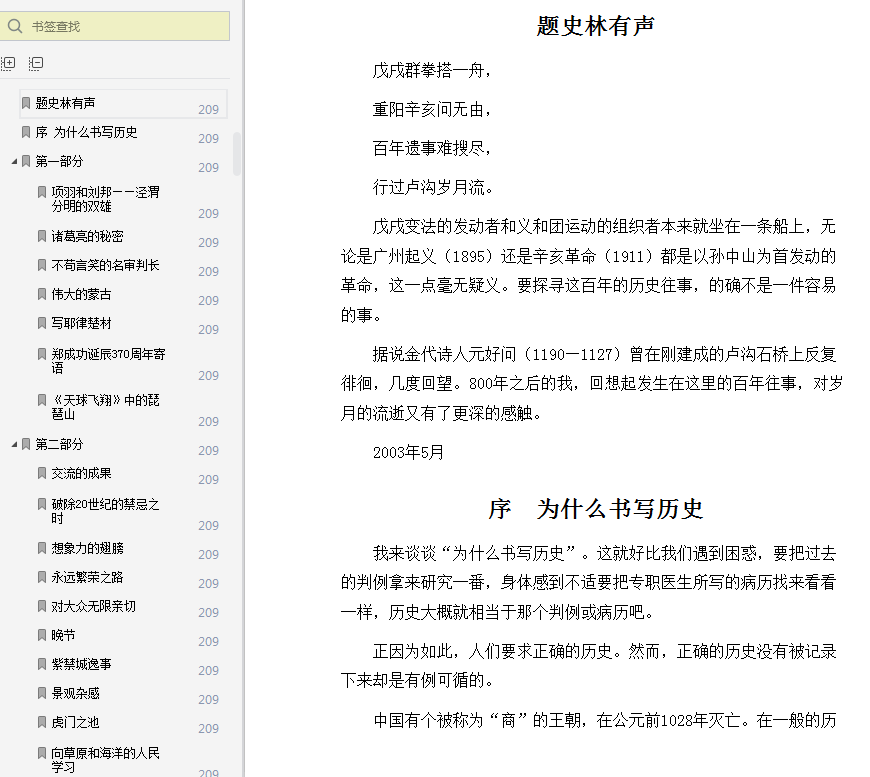Image resolution: width=870 pixels, height=777 pixels.
Task: Select 紫禁城逸事 chapter
Action: [x=82, y=664]
